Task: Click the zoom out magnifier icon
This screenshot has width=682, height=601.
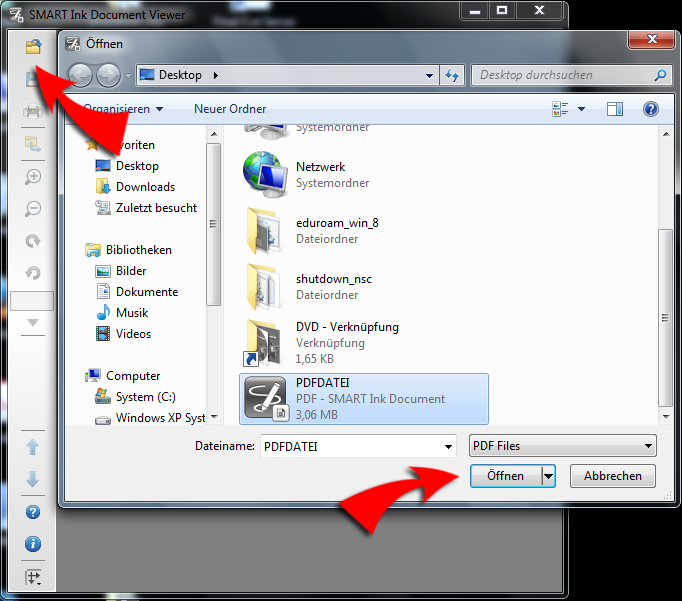Action: pyautogui.click(x=32, y=209)
